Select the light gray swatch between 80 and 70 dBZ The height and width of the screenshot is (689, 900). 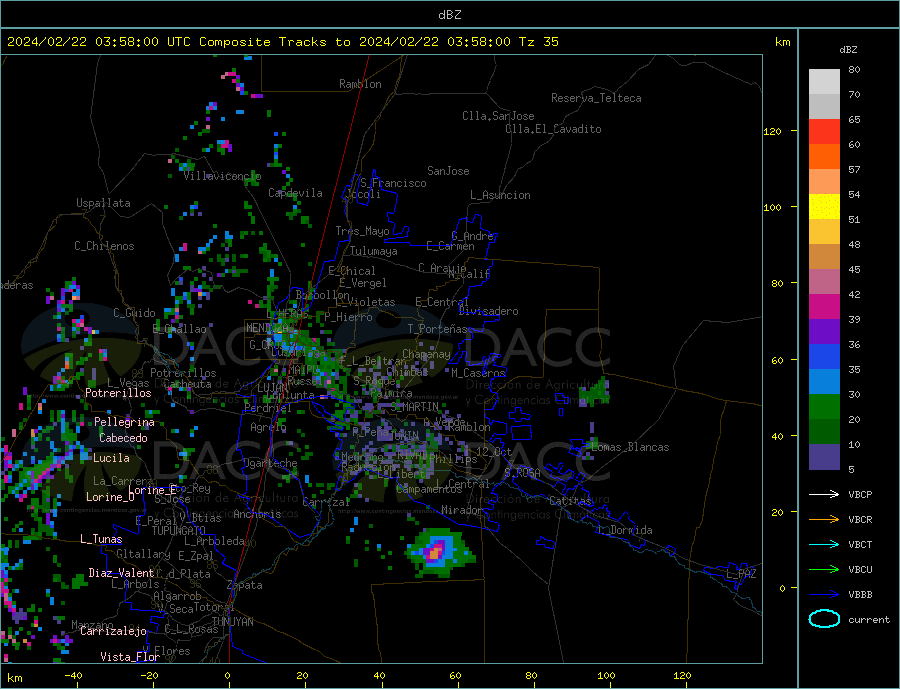[824, 82]
